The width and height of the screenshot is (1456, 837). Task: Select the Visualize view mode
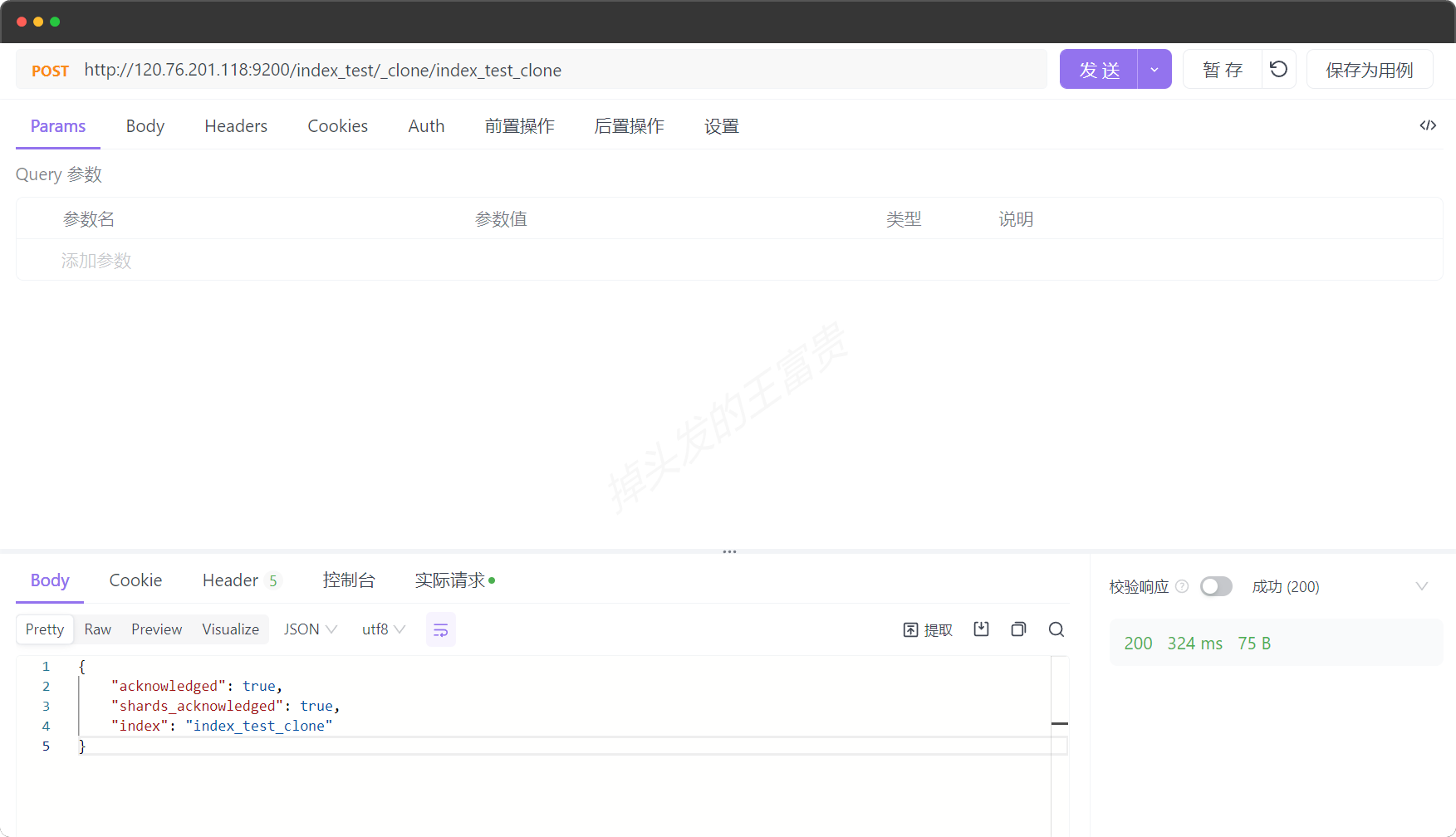tap(230, 629)
